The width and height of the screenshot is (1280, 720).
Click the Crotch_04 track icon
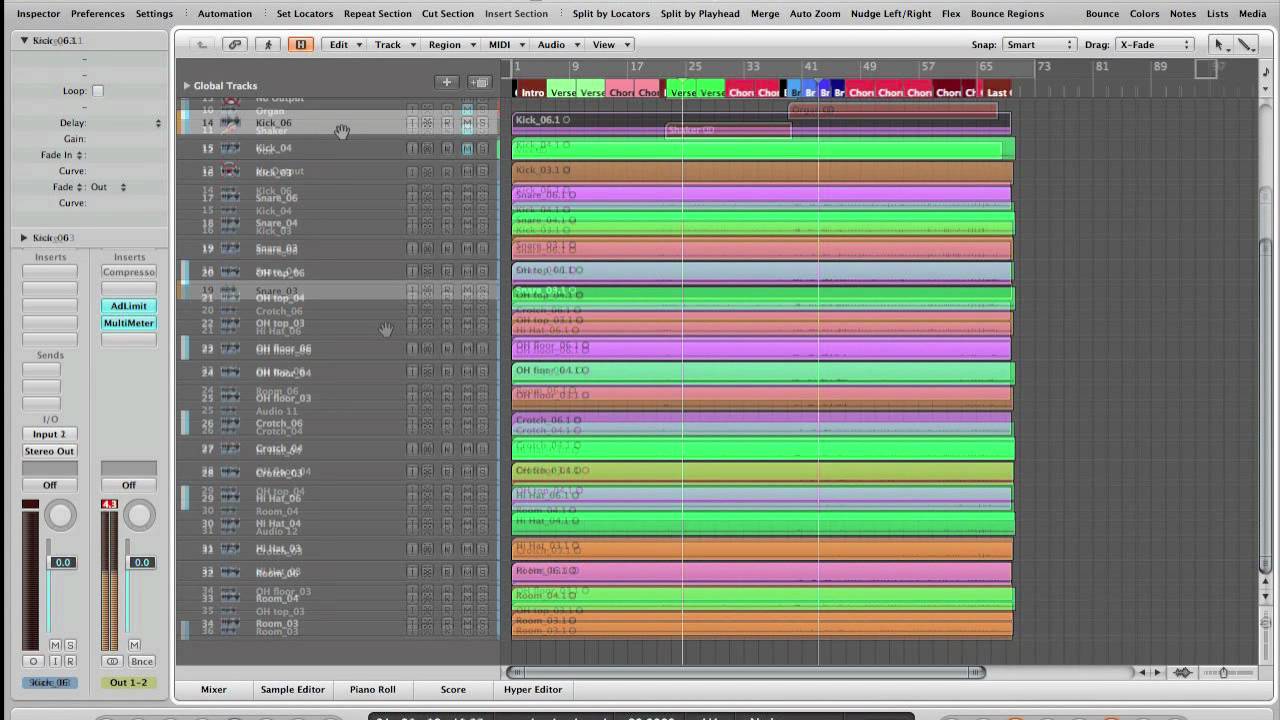coord(230,449)
